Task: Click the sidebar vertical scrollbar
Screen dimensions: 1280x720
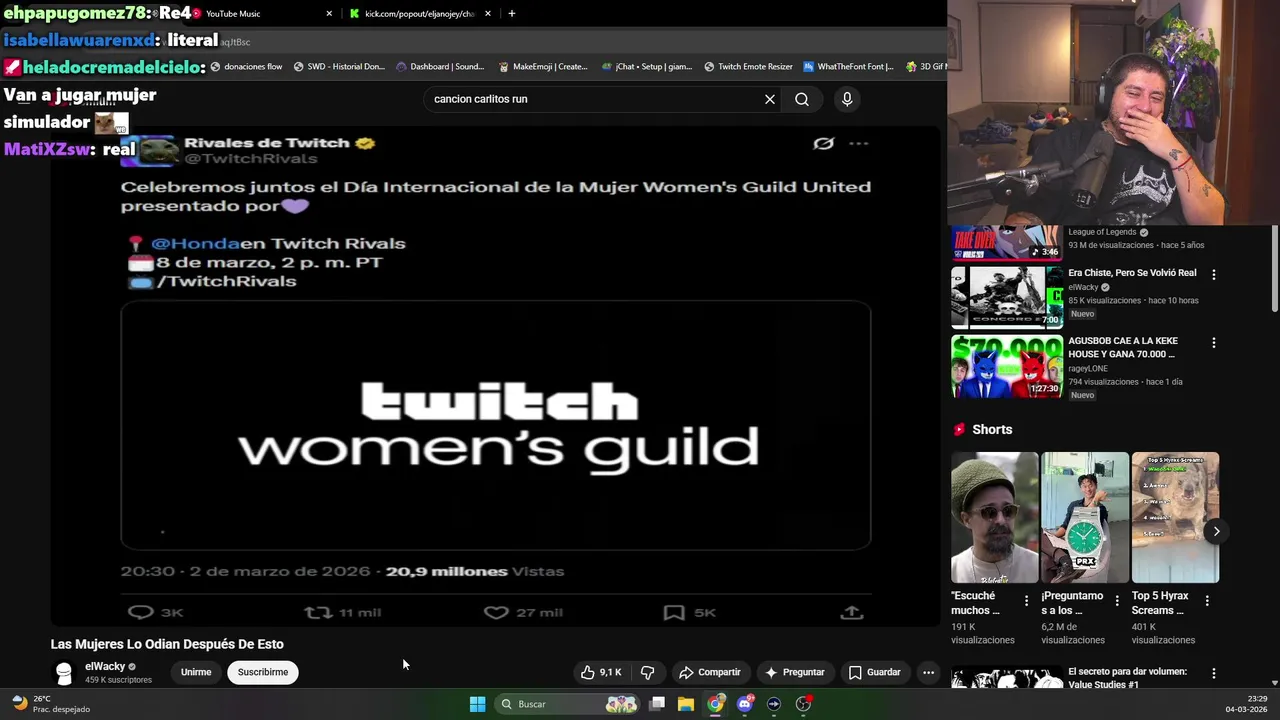Action: tap(1275, 268)
